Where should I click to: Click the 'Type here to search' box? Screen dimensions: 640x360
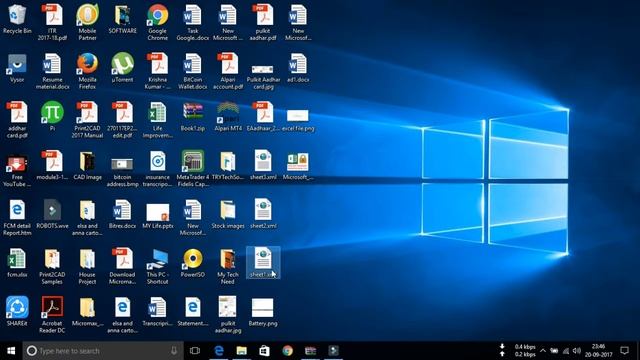[103, 351]
